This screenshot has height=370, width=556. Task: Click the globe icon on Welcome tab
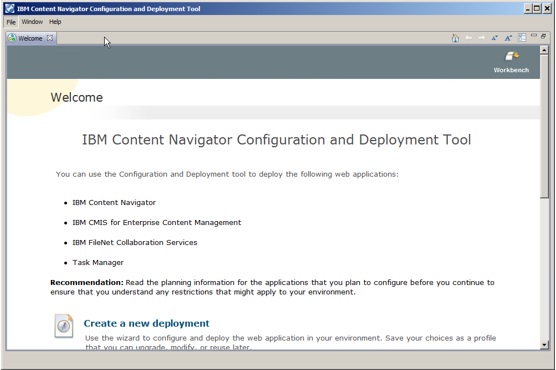pyautogui.click(x=12, y=38)
